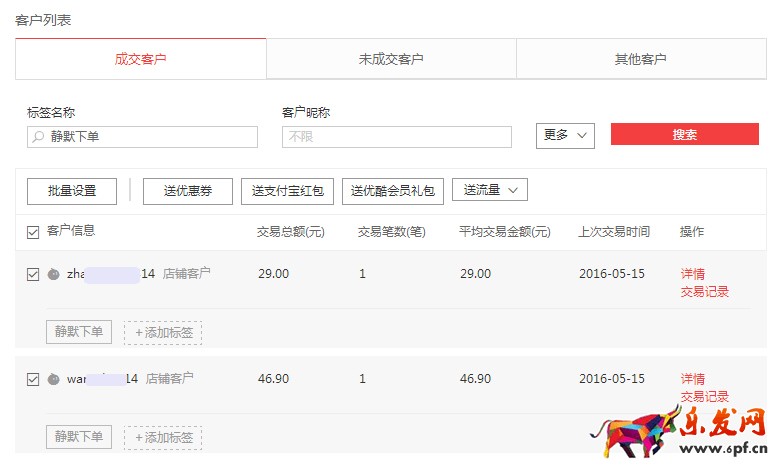Click the 送支付宝红包 button
778x469 pixels.
coord(287,191)
